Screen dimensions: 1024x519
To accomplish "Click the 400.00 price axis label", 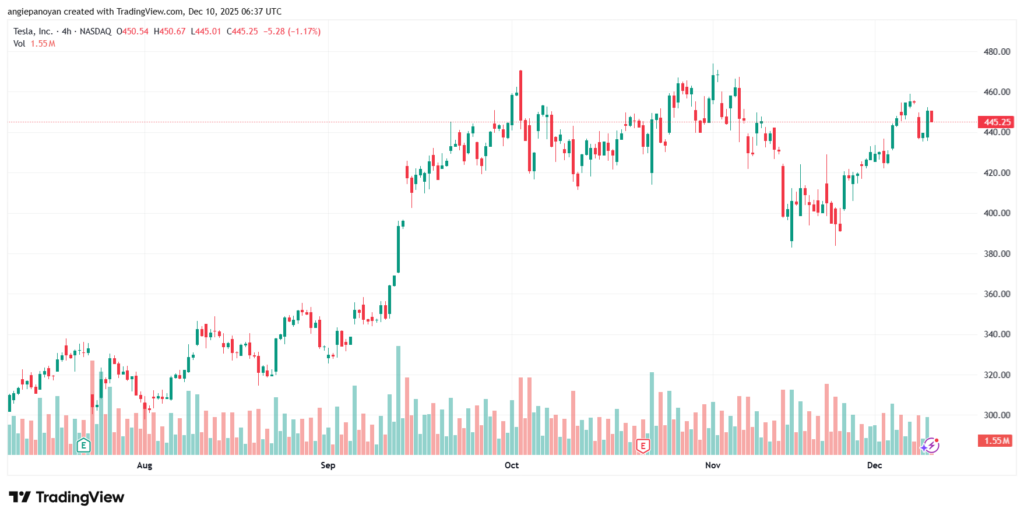I will pos(997,213).
